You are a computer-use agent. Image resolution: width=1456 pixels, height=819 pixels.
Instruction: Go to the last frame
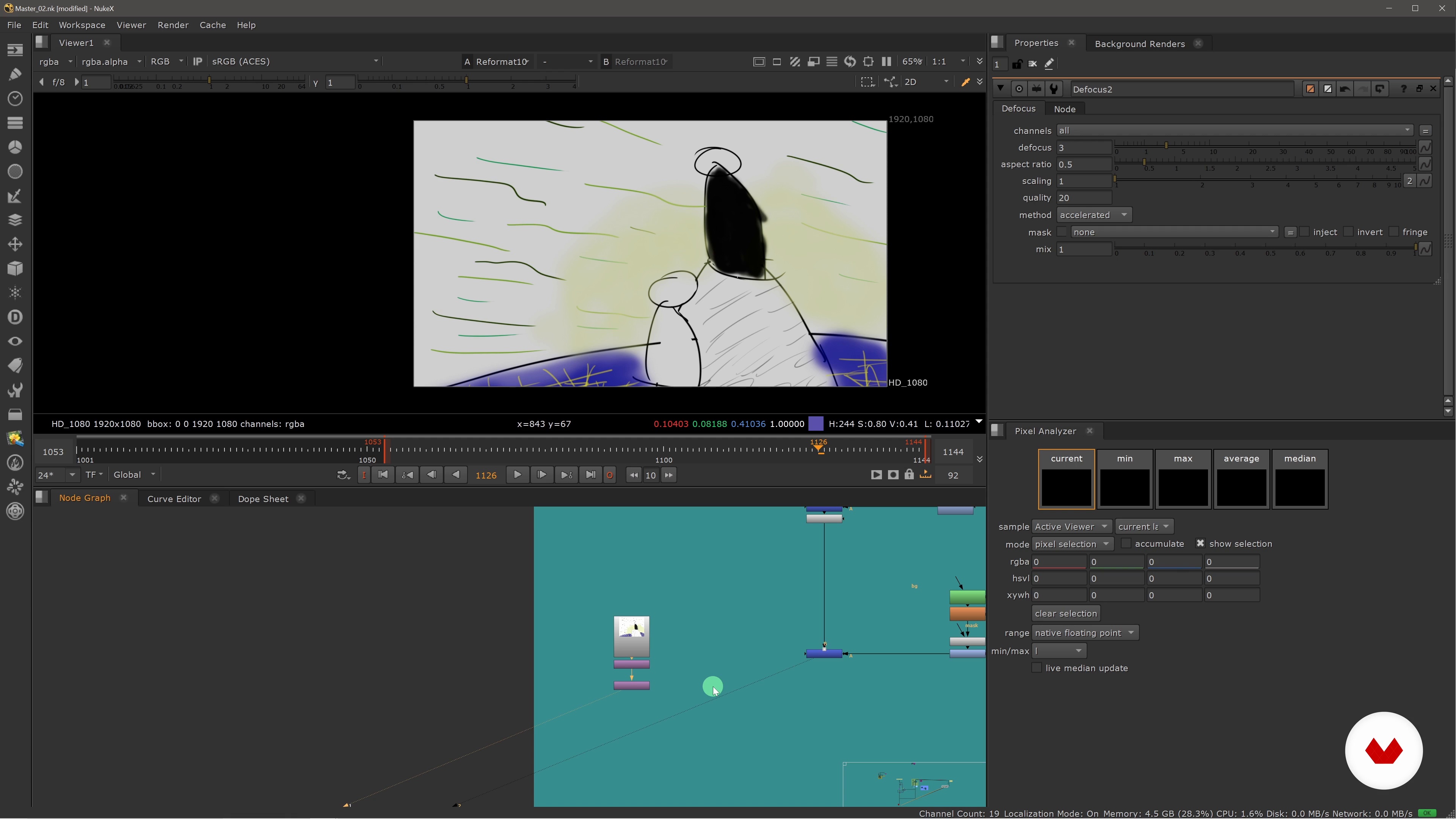590,475
